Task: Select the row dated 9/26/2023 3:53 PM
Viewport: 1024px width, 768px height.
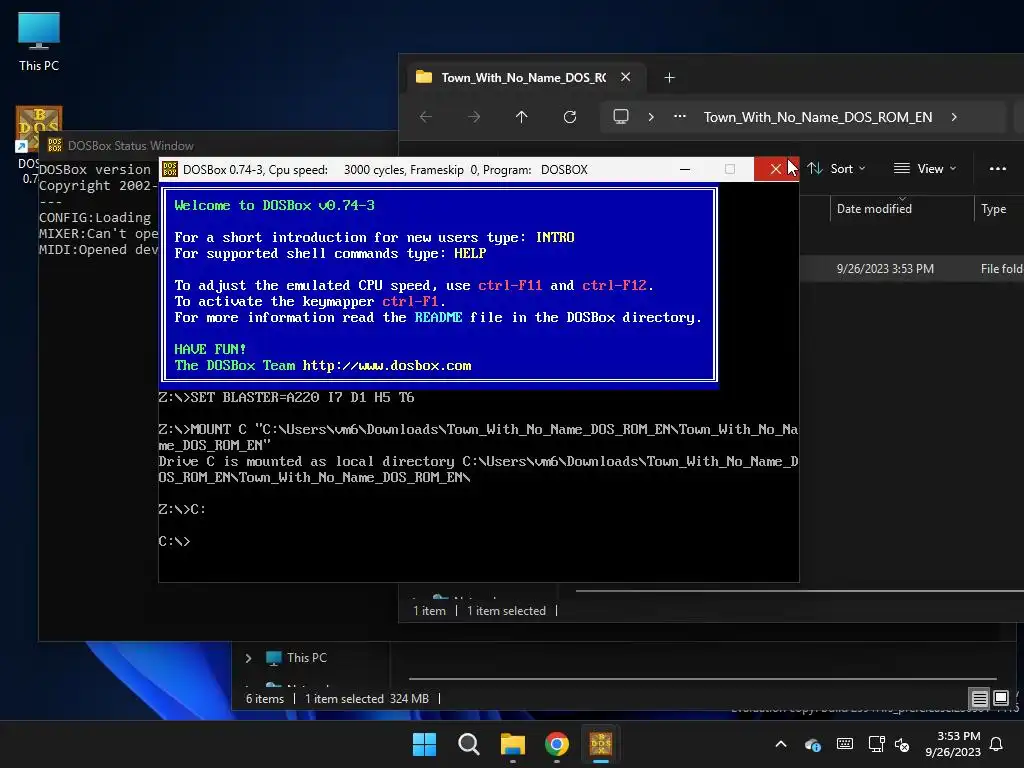Action: click(x=912, y=269)
